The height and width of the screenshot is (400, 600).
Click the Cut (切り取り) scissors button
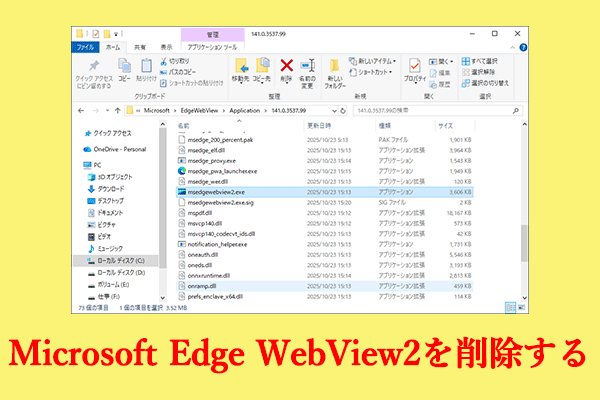[x=174, y=61]
